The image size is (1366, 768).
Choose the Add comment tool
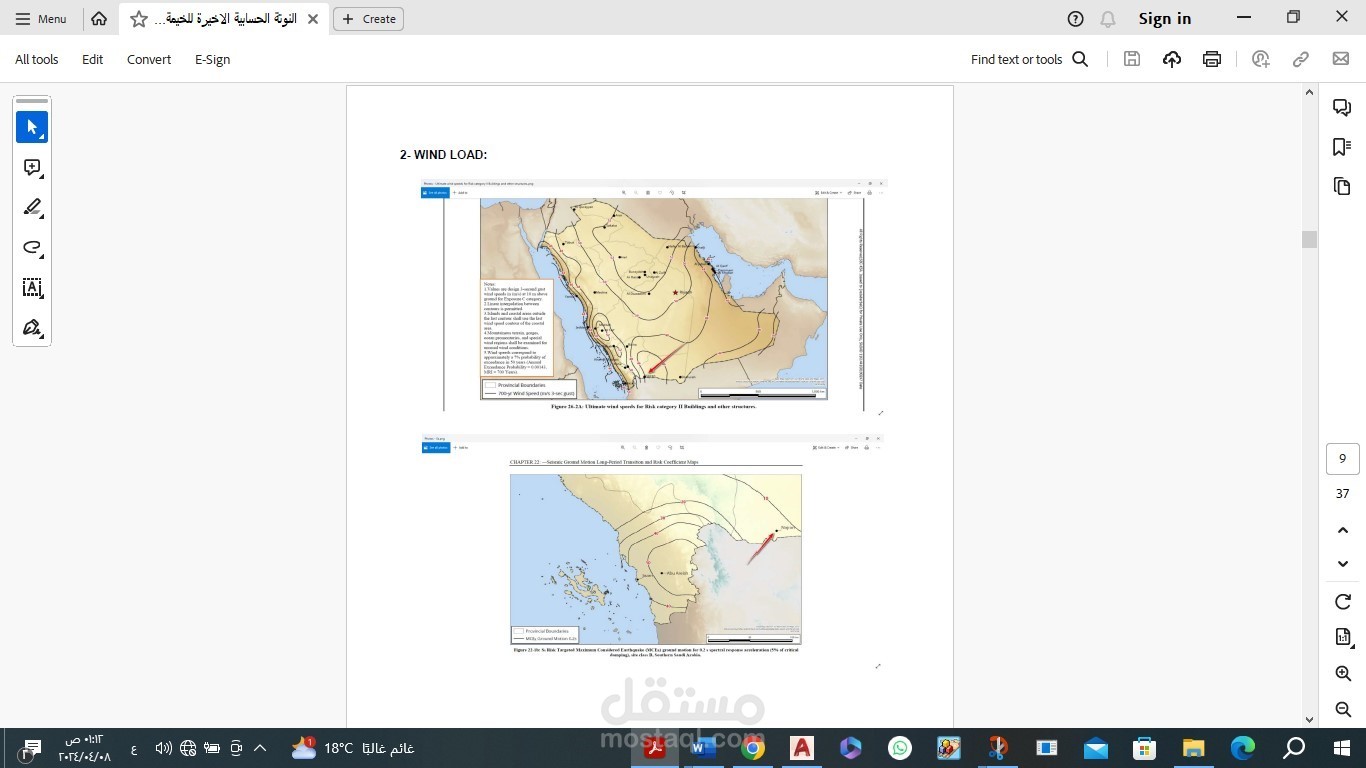coord(32,168)
